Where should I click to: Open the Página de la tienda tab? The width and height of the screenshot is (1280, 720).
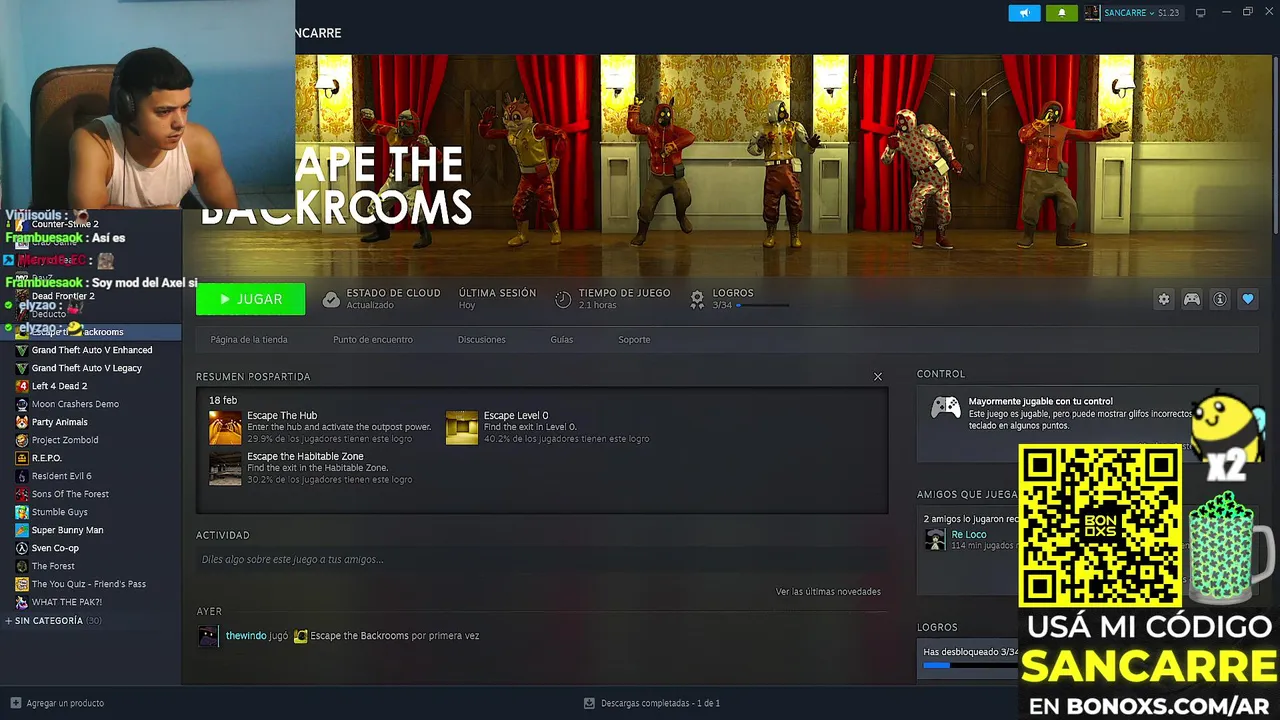(249, 340)
